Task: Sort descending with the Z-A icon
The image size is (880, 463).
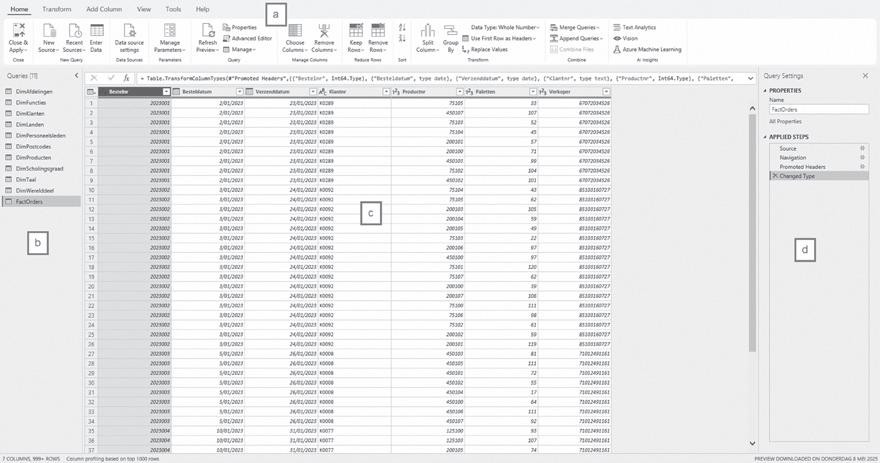Action: click(x=402, y=38)
